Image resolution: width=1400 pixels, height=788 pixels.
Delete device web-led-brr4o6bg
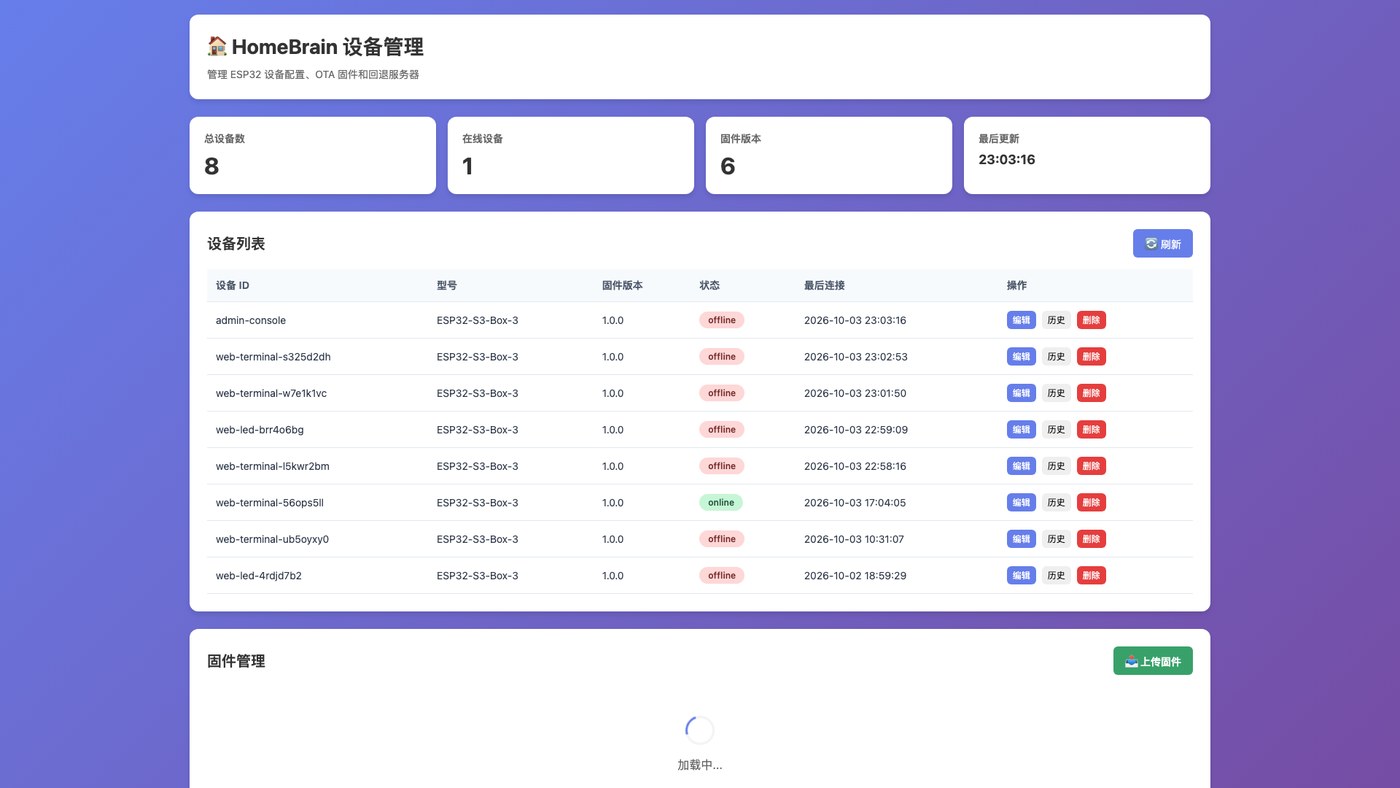pyautogui.click(x=1091, y=430)
